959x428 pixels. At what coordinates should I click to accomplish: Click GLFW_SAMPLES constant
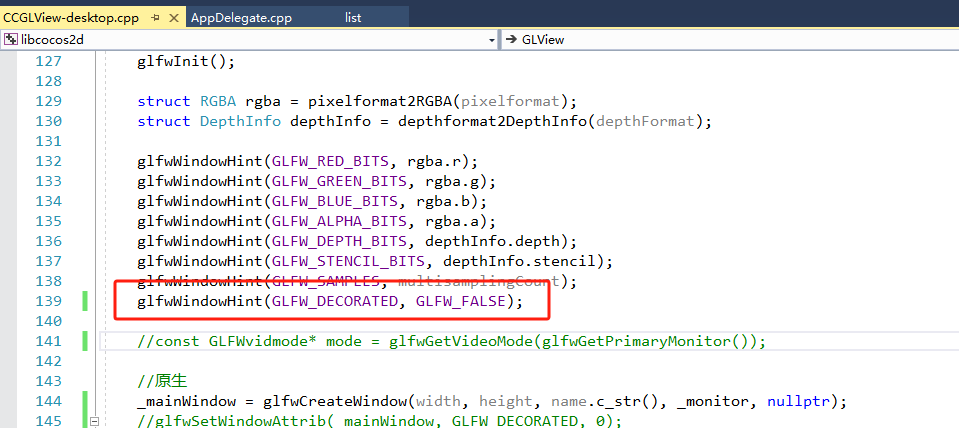325,282
